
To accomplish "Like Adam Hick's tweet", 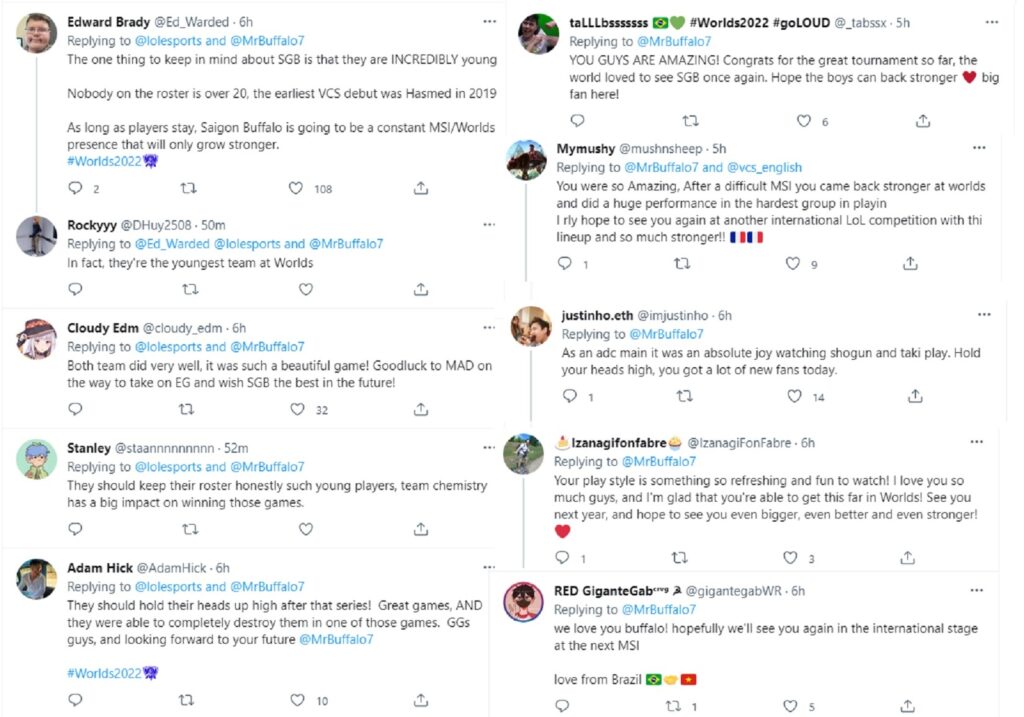I will click(296, 701).
